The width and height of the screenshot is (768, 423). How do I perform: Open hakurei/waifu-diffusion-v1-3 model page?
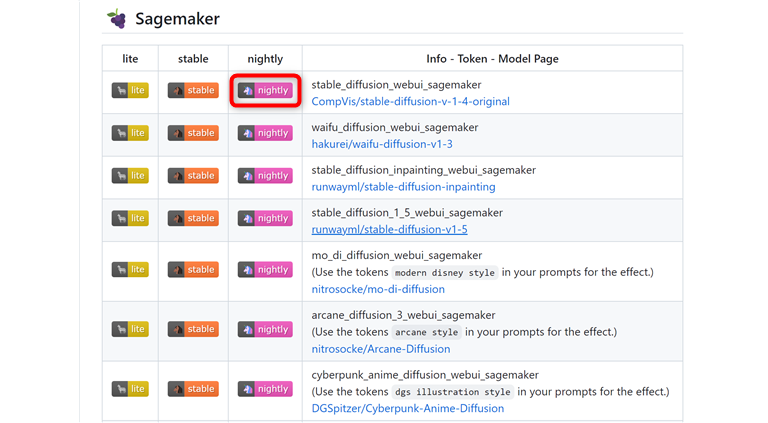pyautogui.click(x=382, y=144)
